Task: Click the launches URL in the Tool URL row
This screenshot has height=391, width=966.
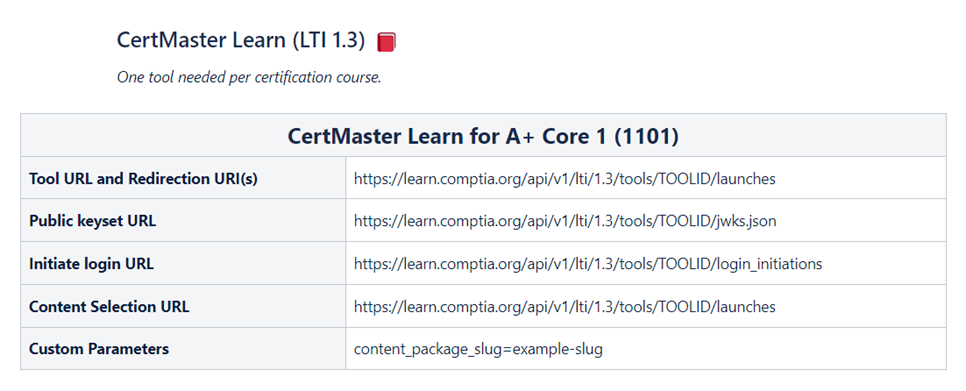Action: (x=564, y=179)
